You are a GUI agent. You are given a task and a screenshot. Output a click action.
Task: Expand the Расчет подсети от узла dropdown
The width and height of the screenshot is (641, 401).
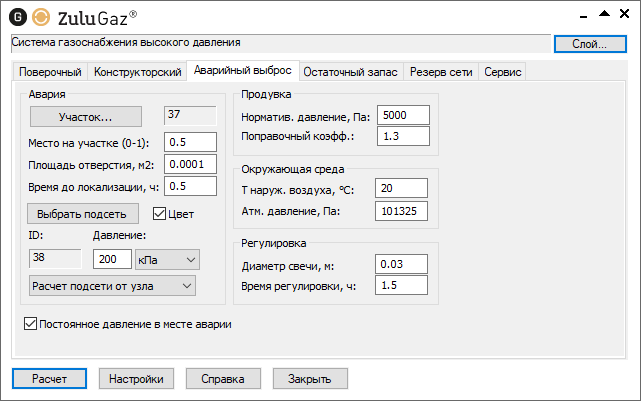coord(112,286)
